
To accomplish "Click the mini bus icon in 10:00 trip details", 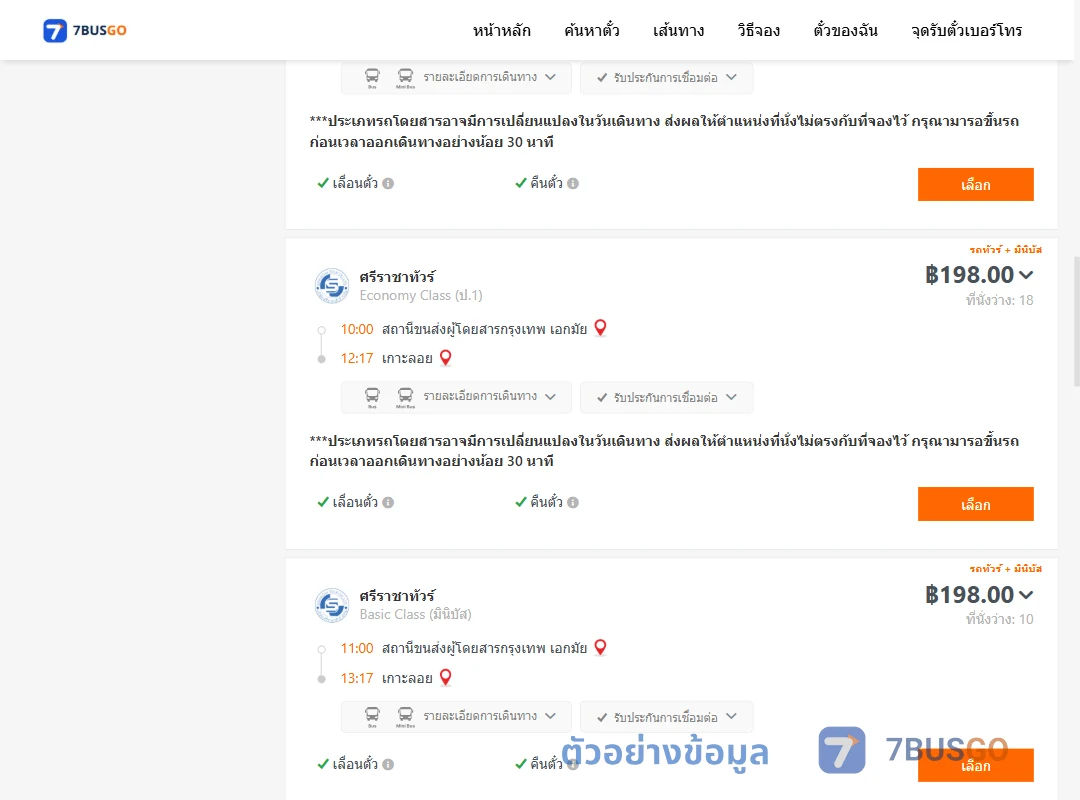I will [x=406, y=397].
